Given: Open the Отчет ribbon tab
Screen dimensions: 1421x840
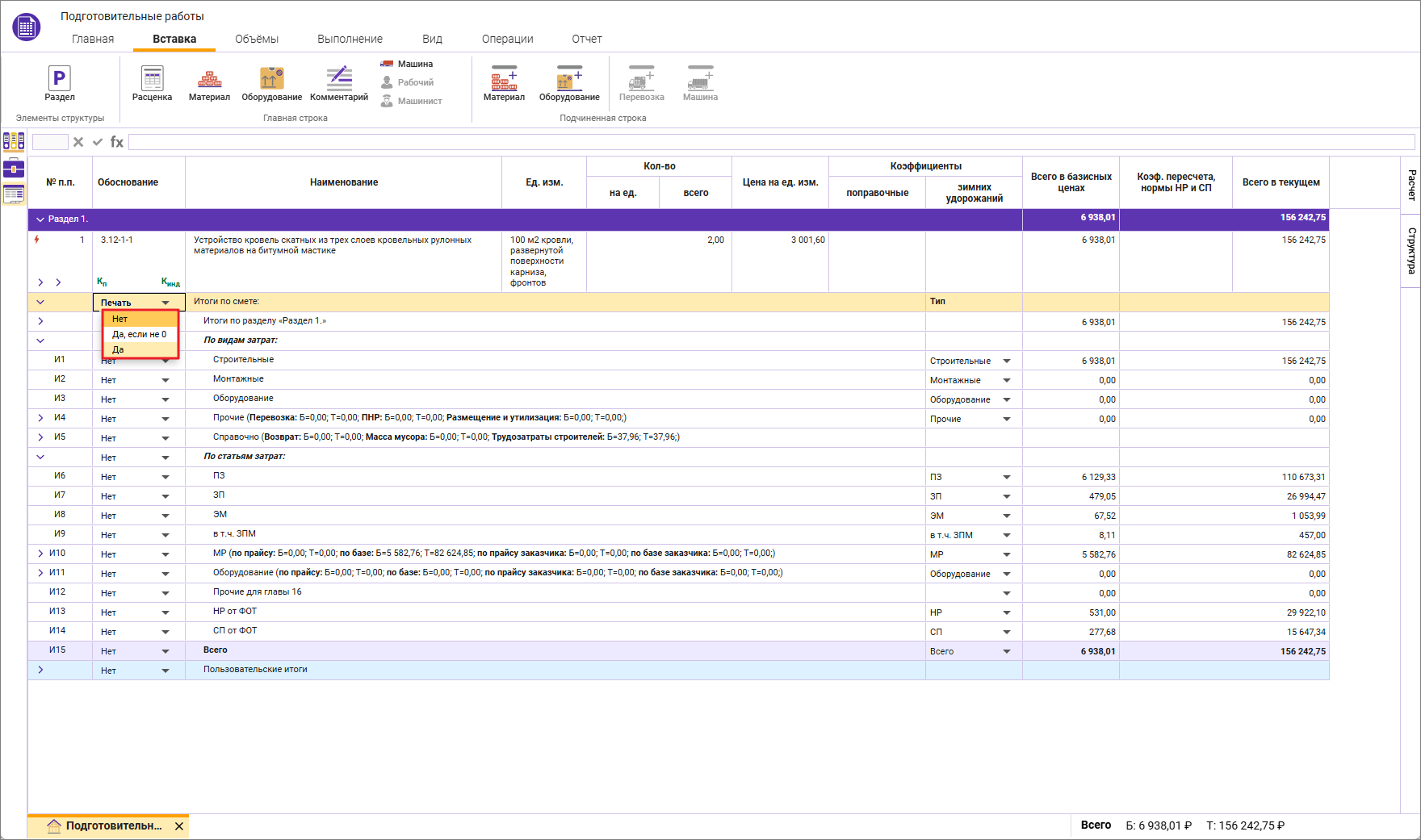Looking at the screenshot, I should tap(586, 39).
